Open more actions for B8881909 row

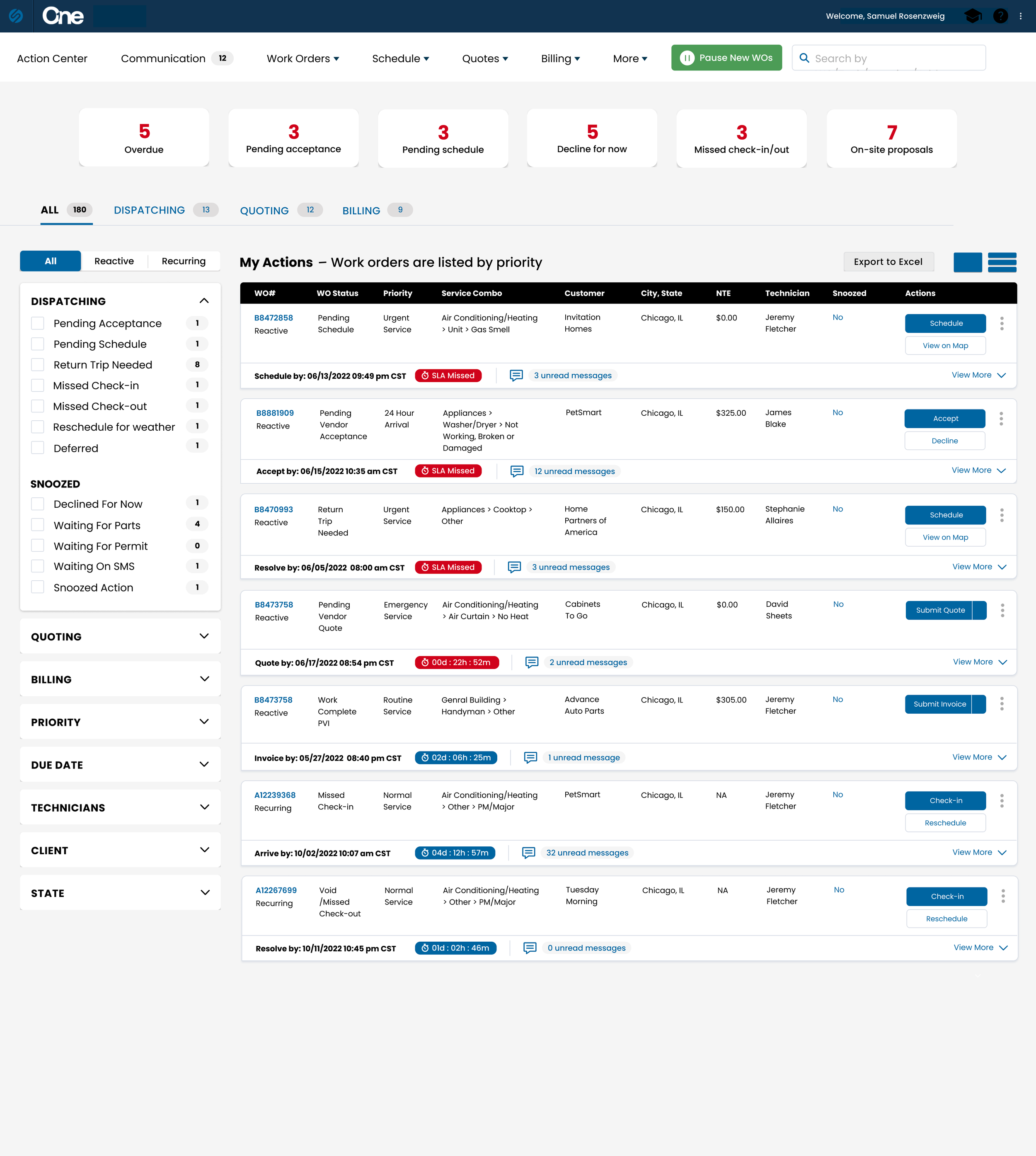pos(1001,419)
